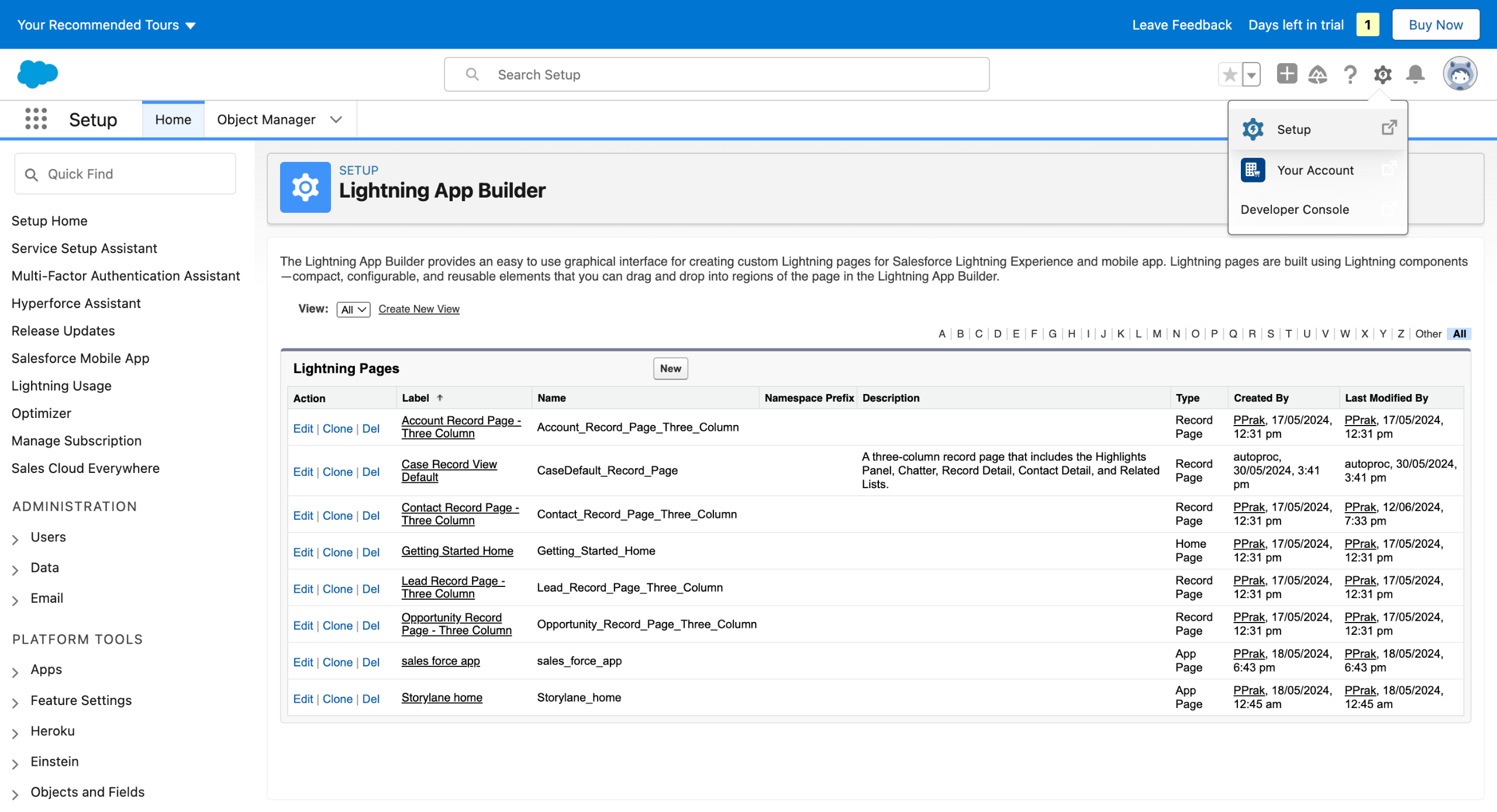The image size is (1497, 812).
Task: Click Create New View link
Action: pyautogui.click(x=419, y=309)
